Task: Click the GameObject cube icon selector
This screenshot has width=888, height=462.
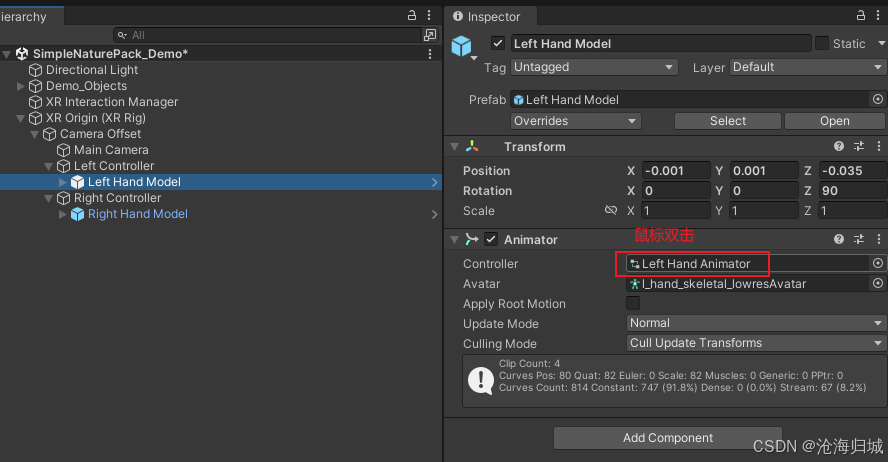Action: coord(463,47)
